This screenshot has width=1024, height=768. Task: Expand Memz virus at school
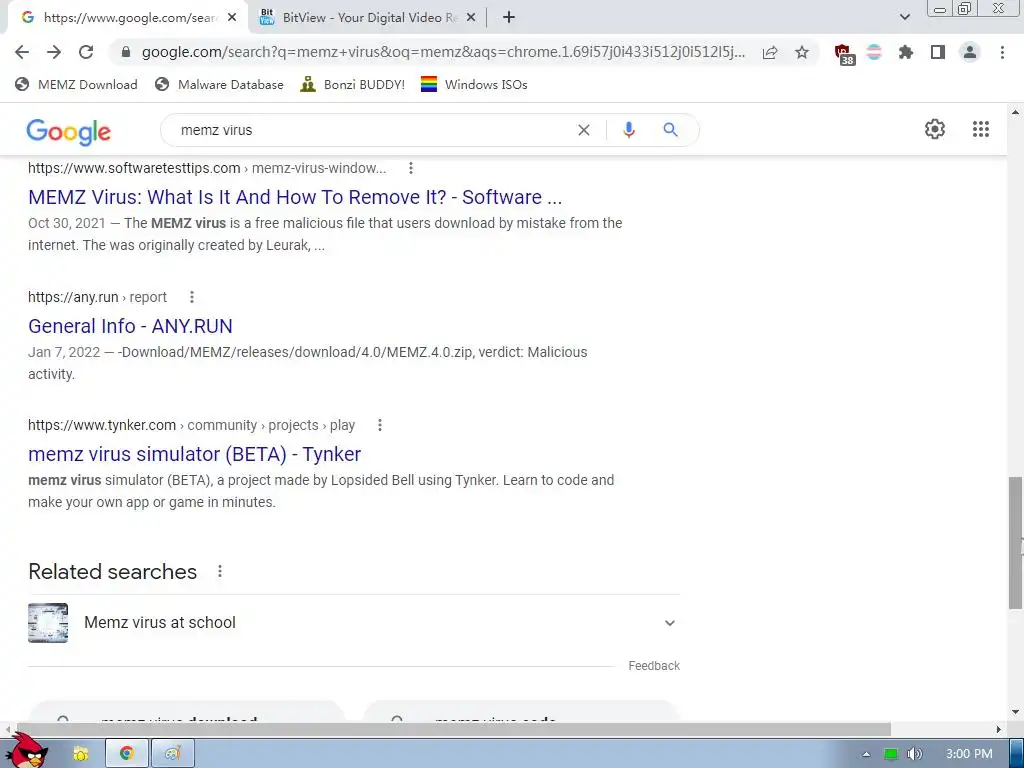(x=669, y=623)
